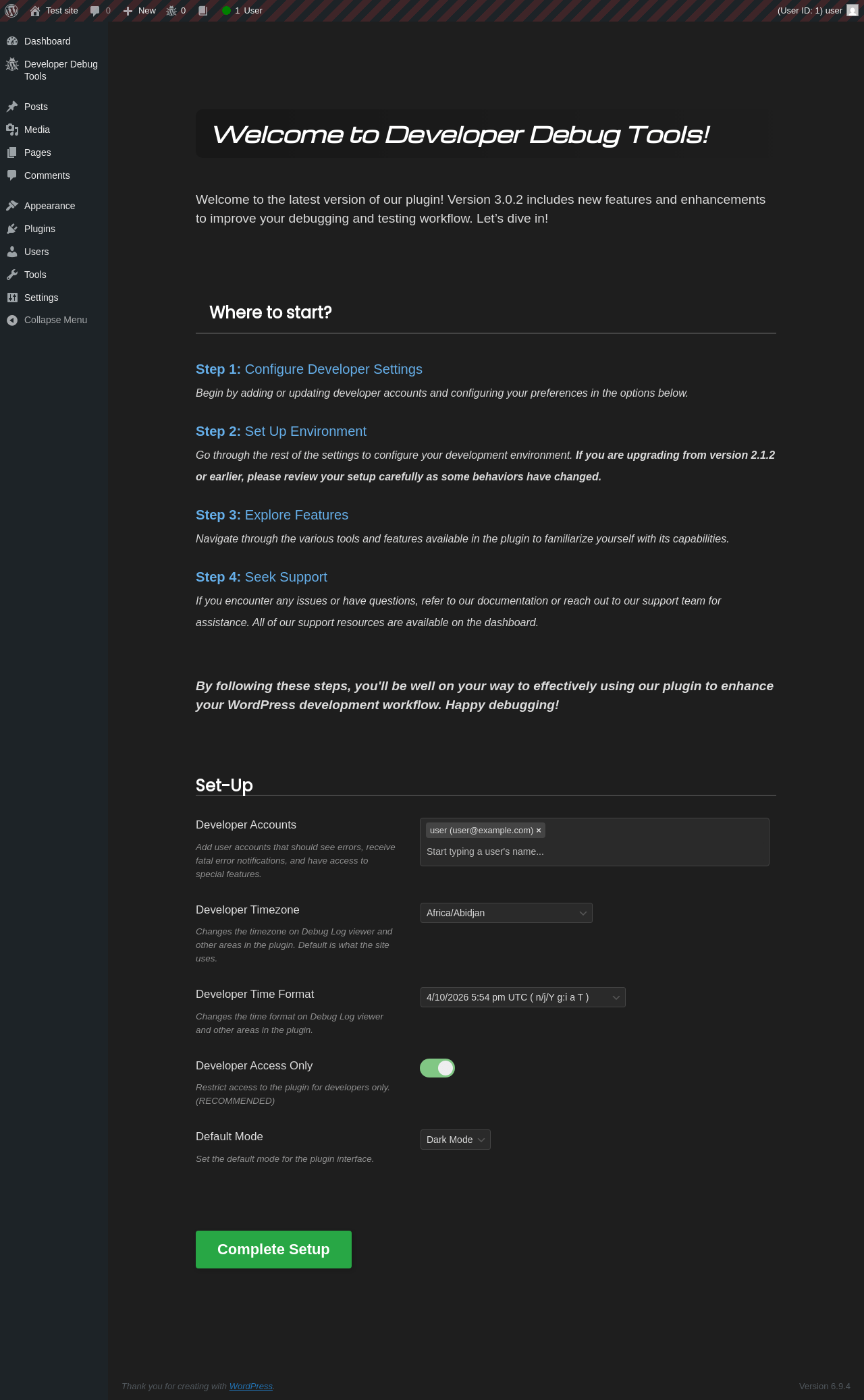Follow the WordPress footer link
This screenshot has width=864, height=1400.
[250, 1386]
